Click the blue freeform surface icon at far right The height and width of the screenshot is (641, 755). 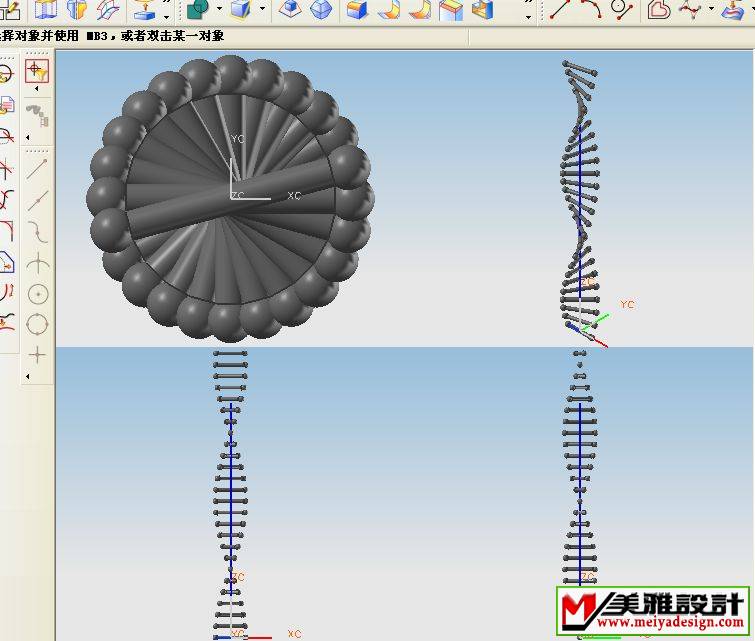pyautogui.click(x=733, y=9)
